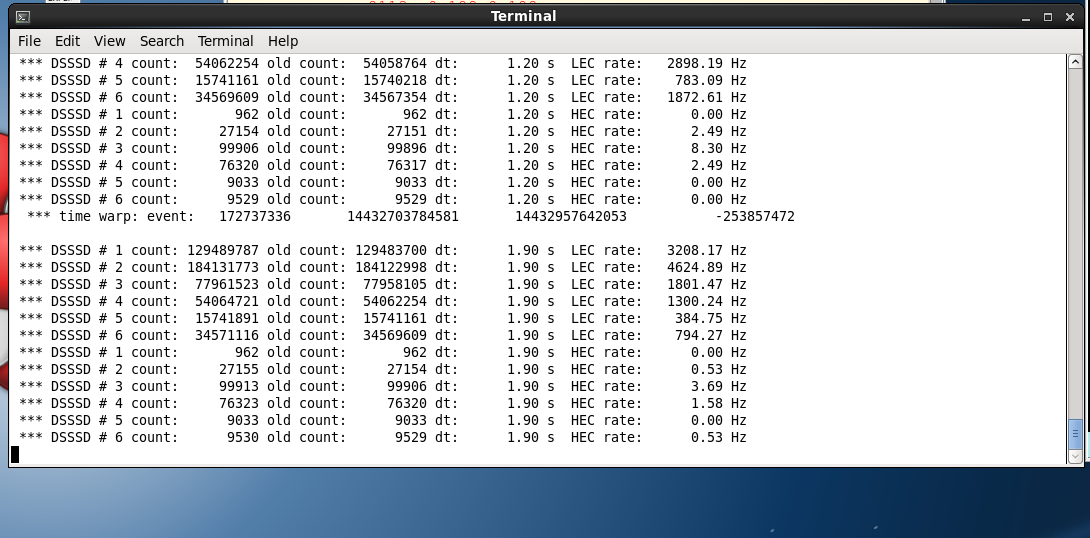Image resolution: width=1090 pixels, height=538 pixels.
Task: Click the LEC rate 1300.24 Hz
Action: pyautogui.click(x=706, y=301)
